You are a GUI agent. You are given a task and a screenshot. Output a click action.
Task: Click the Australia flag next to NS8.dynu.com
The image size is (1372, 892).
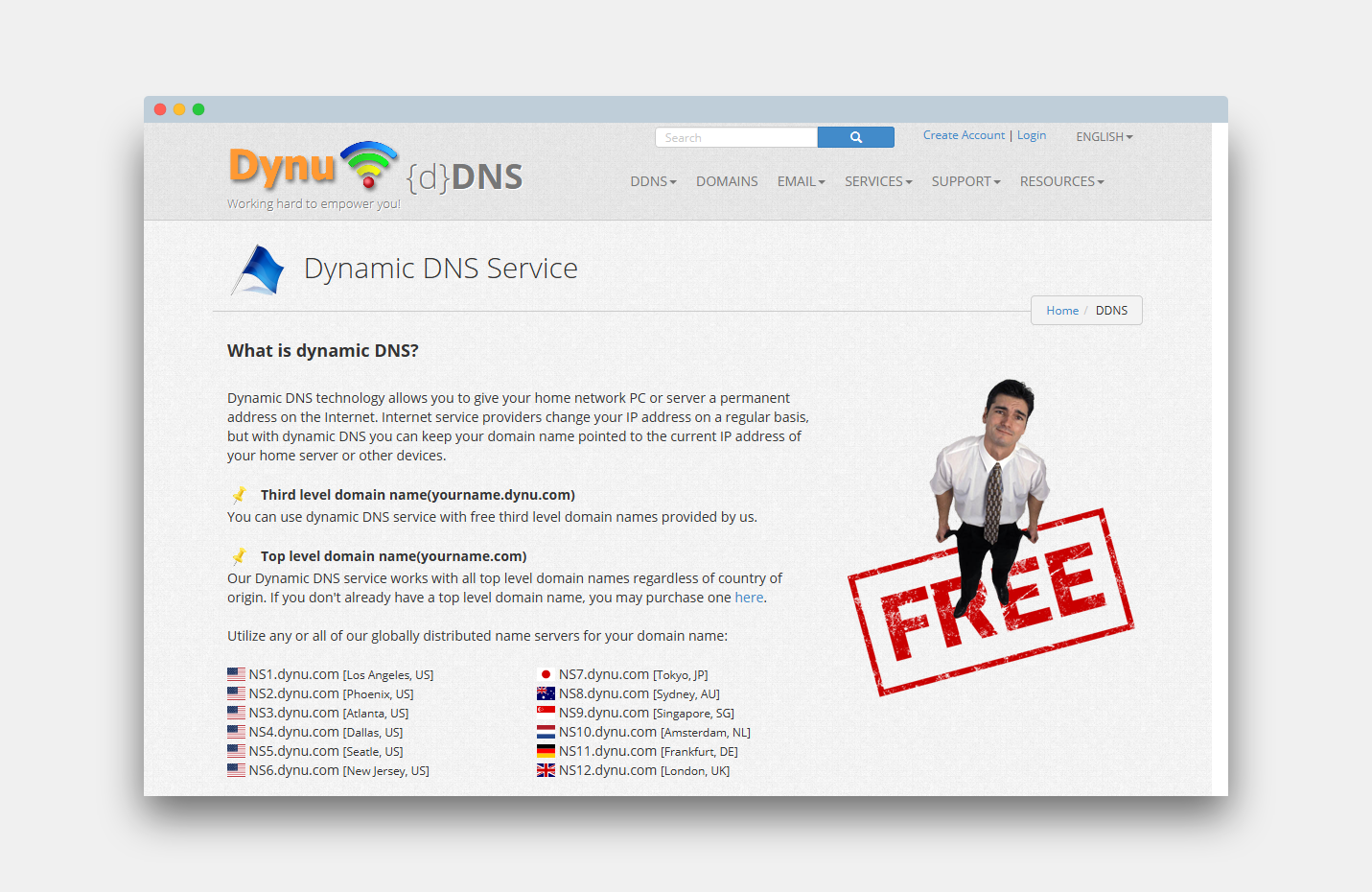tap(546, 693)
